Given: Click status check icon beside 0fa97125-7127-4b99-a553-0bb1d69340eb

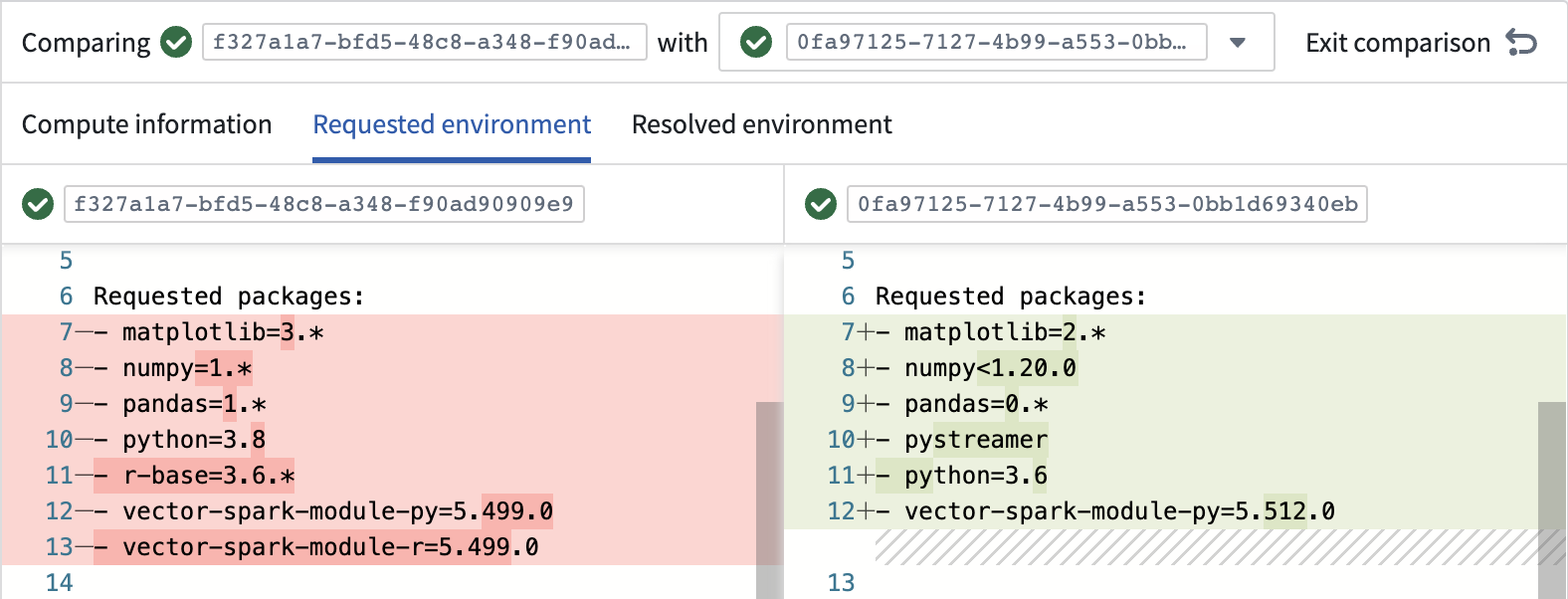Looking at the screenshot, I should [x=821, y=204].
